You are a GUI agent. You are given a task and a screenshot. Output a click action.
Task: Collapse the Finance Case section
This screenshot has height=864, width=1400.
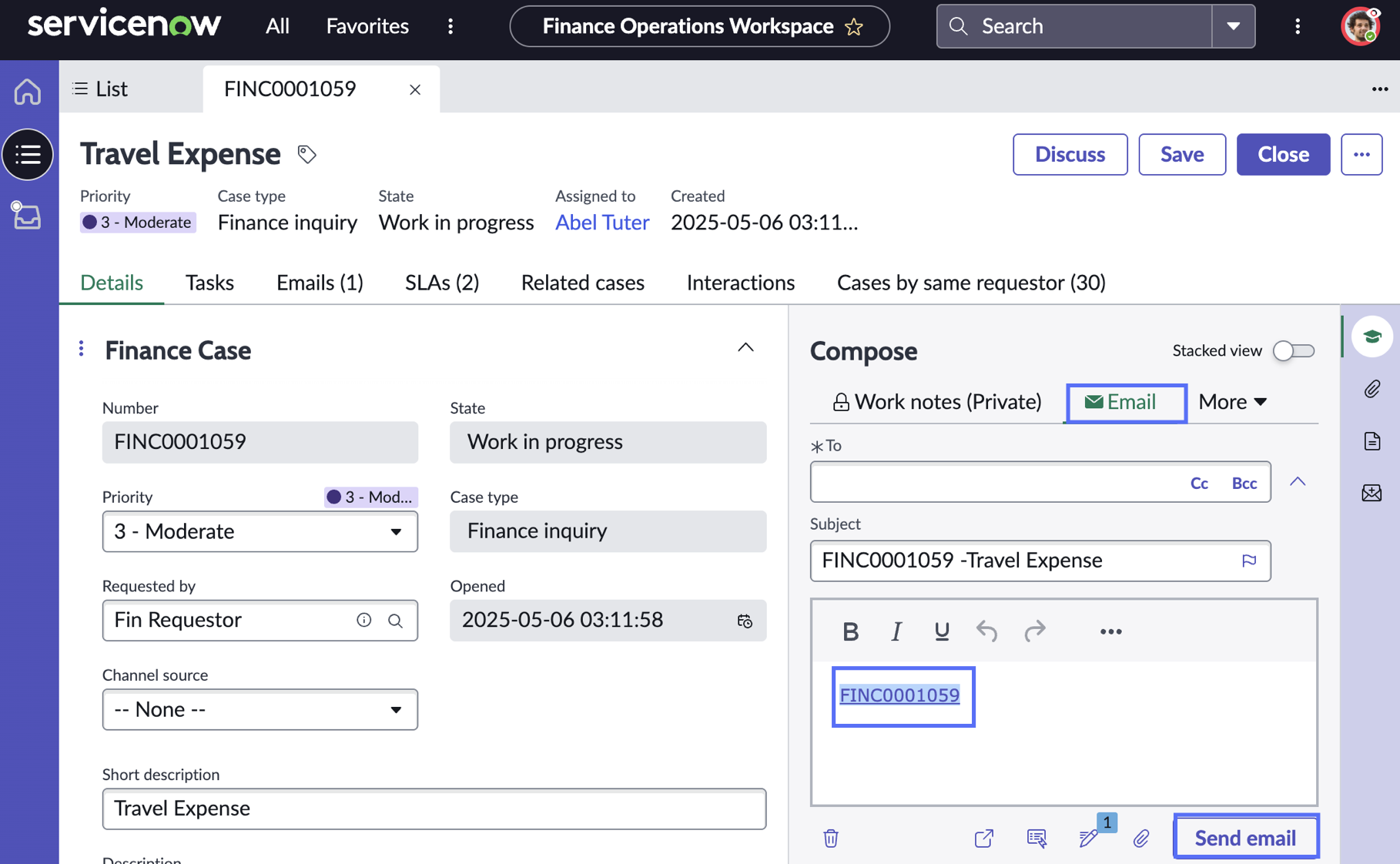click(x=745, y=348)
